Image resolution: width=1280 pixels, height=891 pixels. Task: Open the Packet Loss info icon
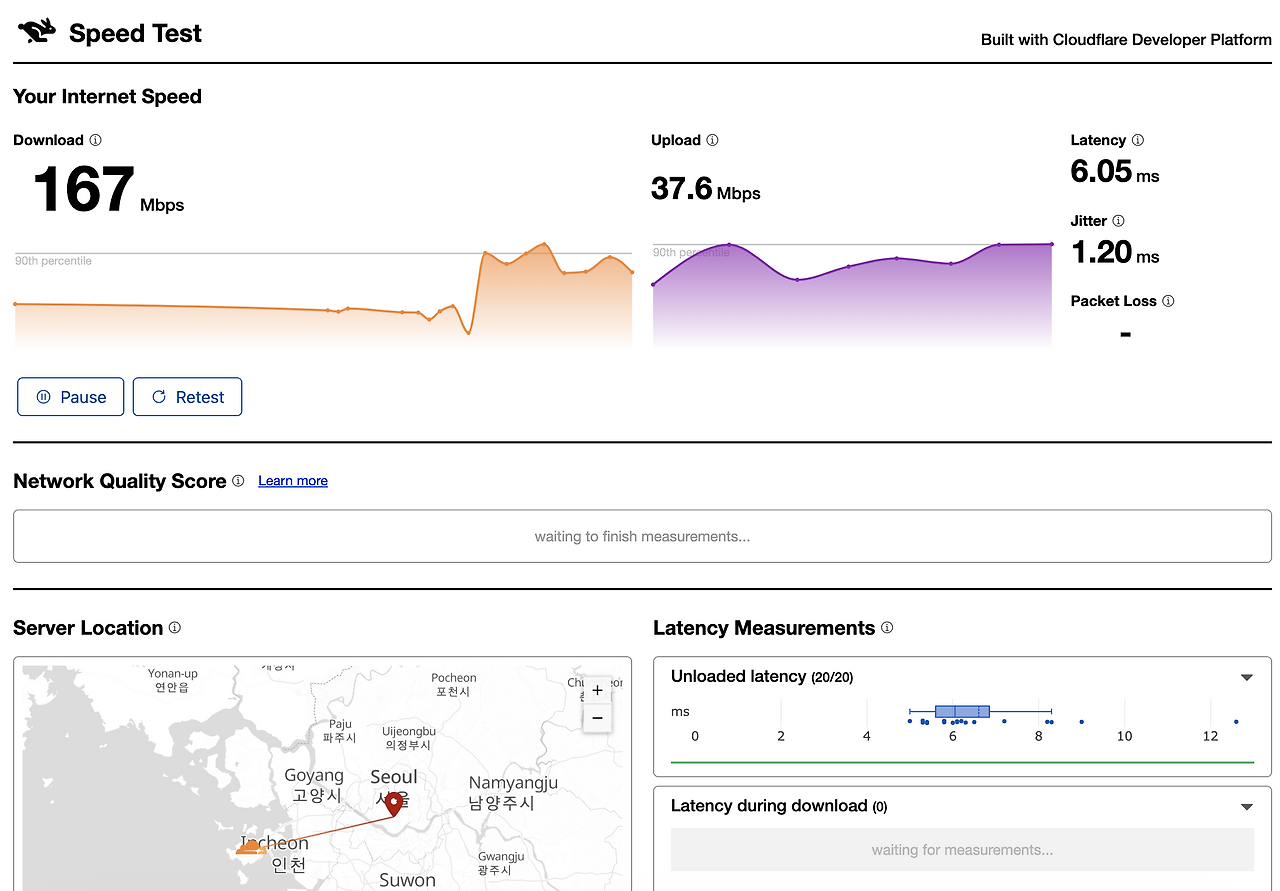[1168, 301]
